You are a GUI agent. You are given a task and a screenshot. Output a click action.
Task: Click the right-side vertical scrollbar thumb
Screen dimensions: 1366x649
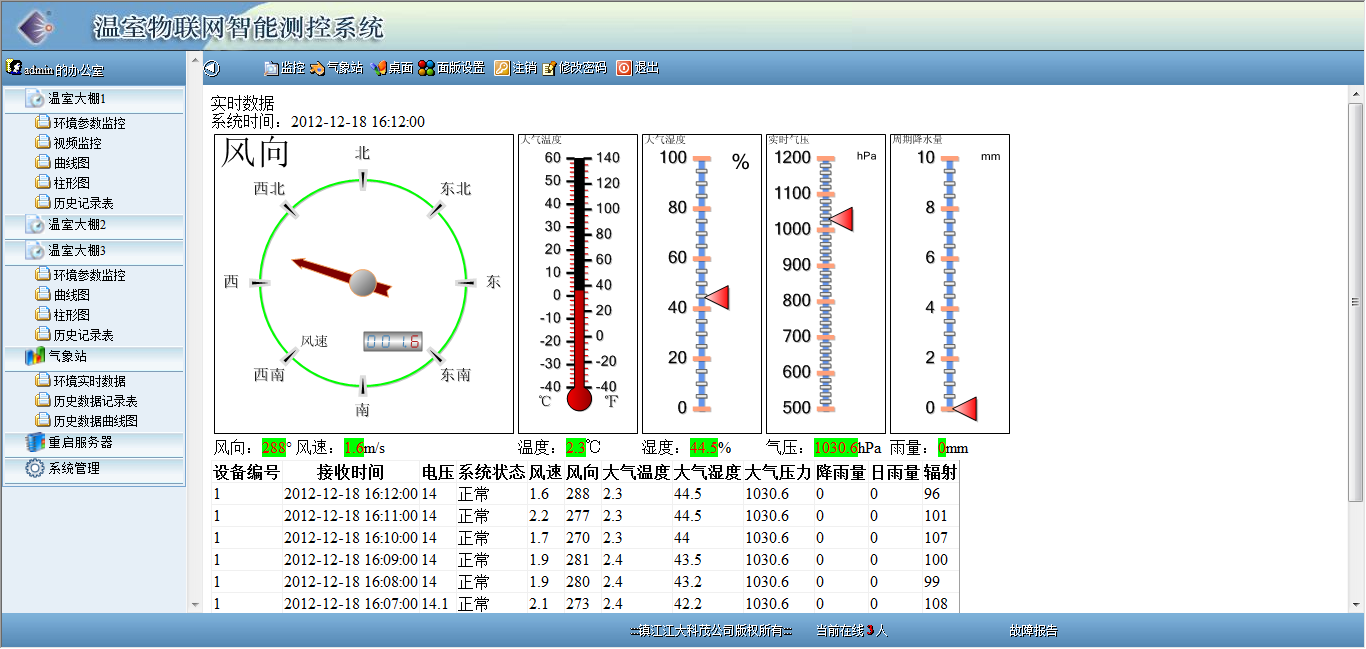1356,300
